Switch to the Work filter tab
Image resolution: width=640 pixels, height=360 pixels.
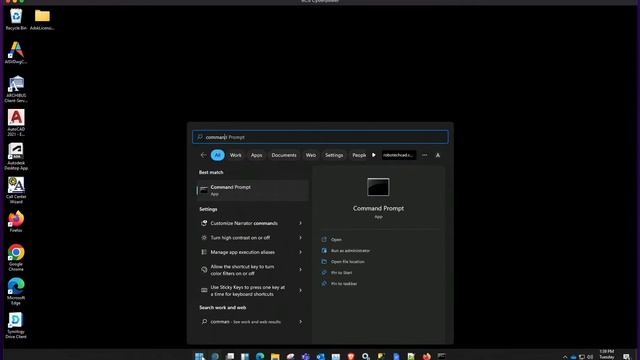pyautogui.click(x=236, y=155)
